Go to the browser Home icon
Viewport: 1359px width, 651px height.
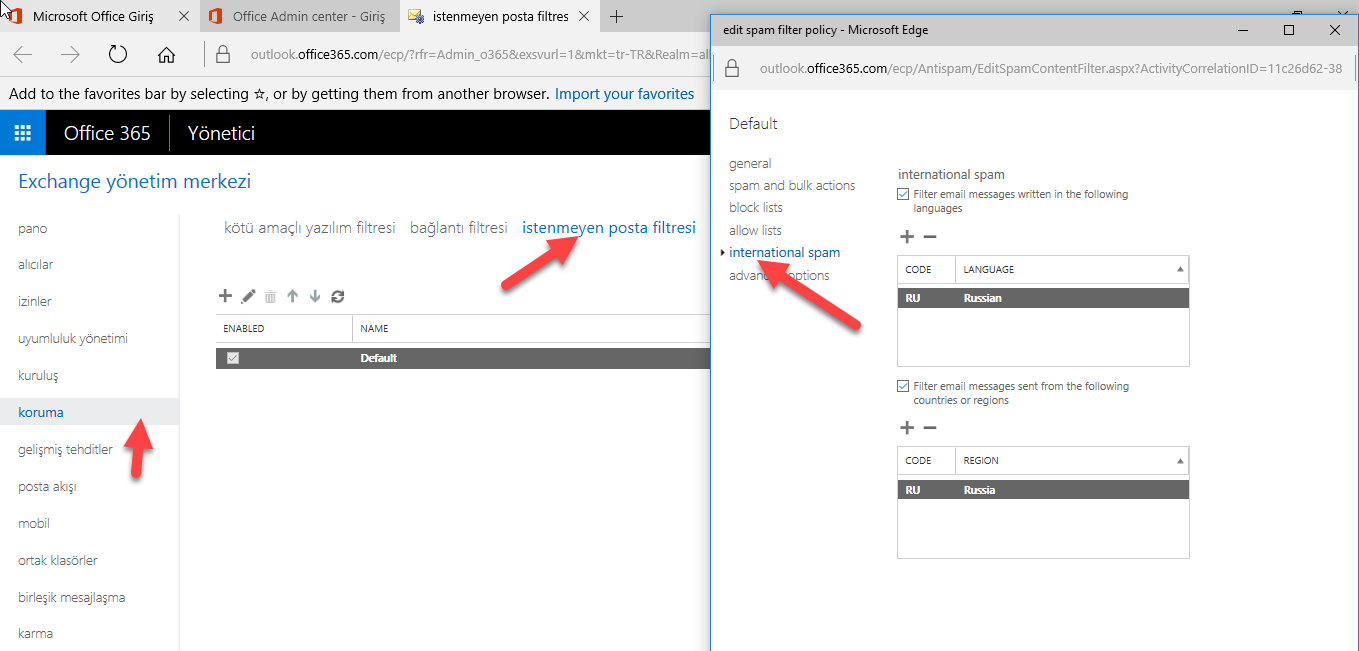(167, 54)
